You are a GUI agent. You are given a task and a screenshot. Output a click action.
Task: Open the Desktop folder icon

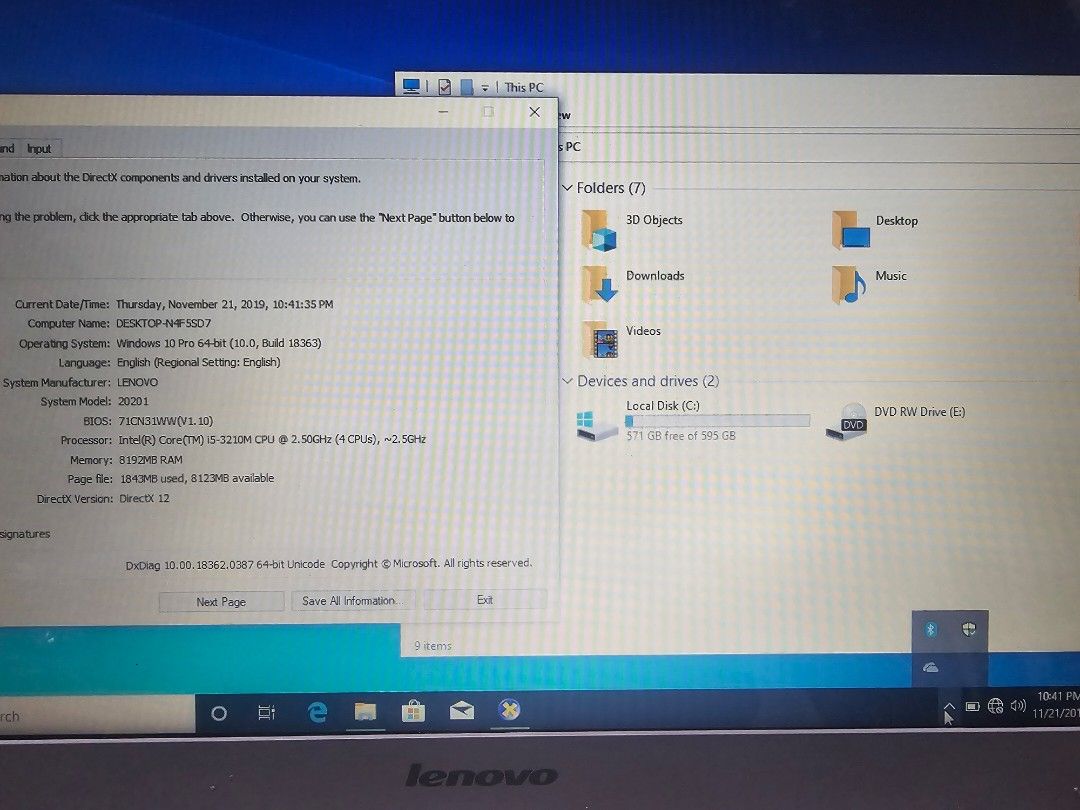click(x=851, y=231)
